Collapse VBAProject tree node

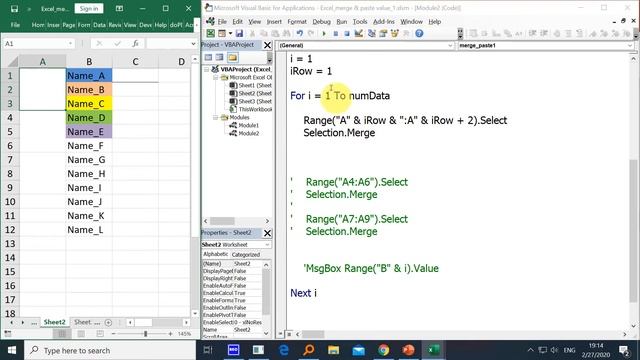[x=207, y=69]
